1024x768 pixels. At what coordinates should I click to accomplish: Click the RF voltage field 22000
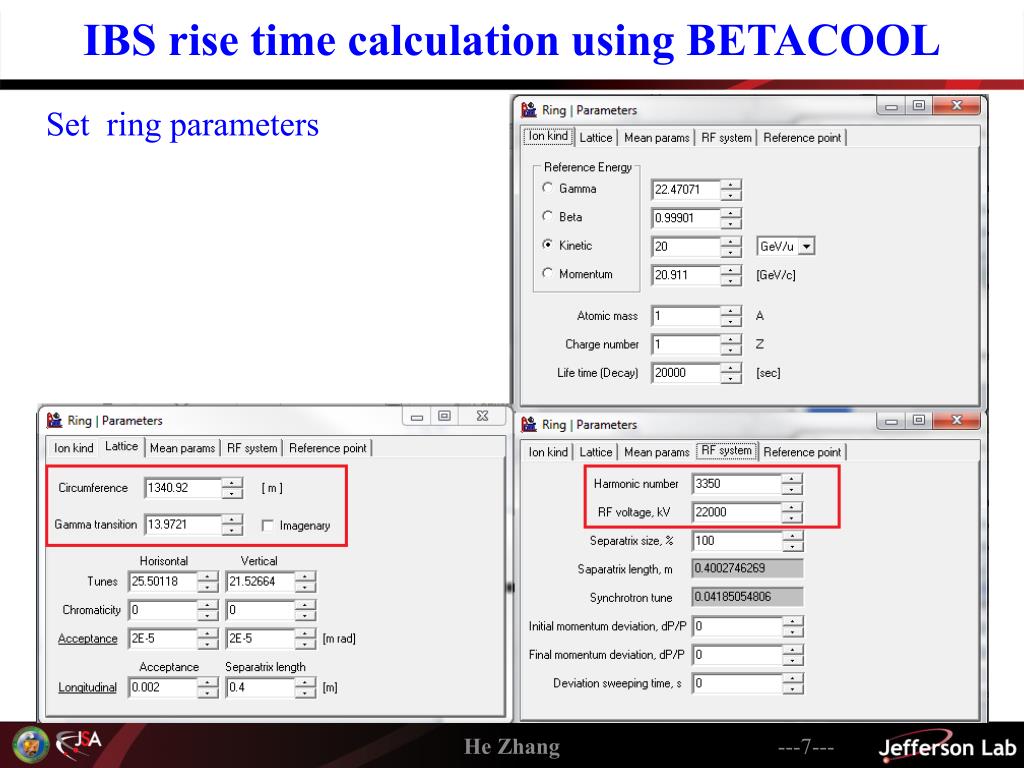click(x=737, y=512)
